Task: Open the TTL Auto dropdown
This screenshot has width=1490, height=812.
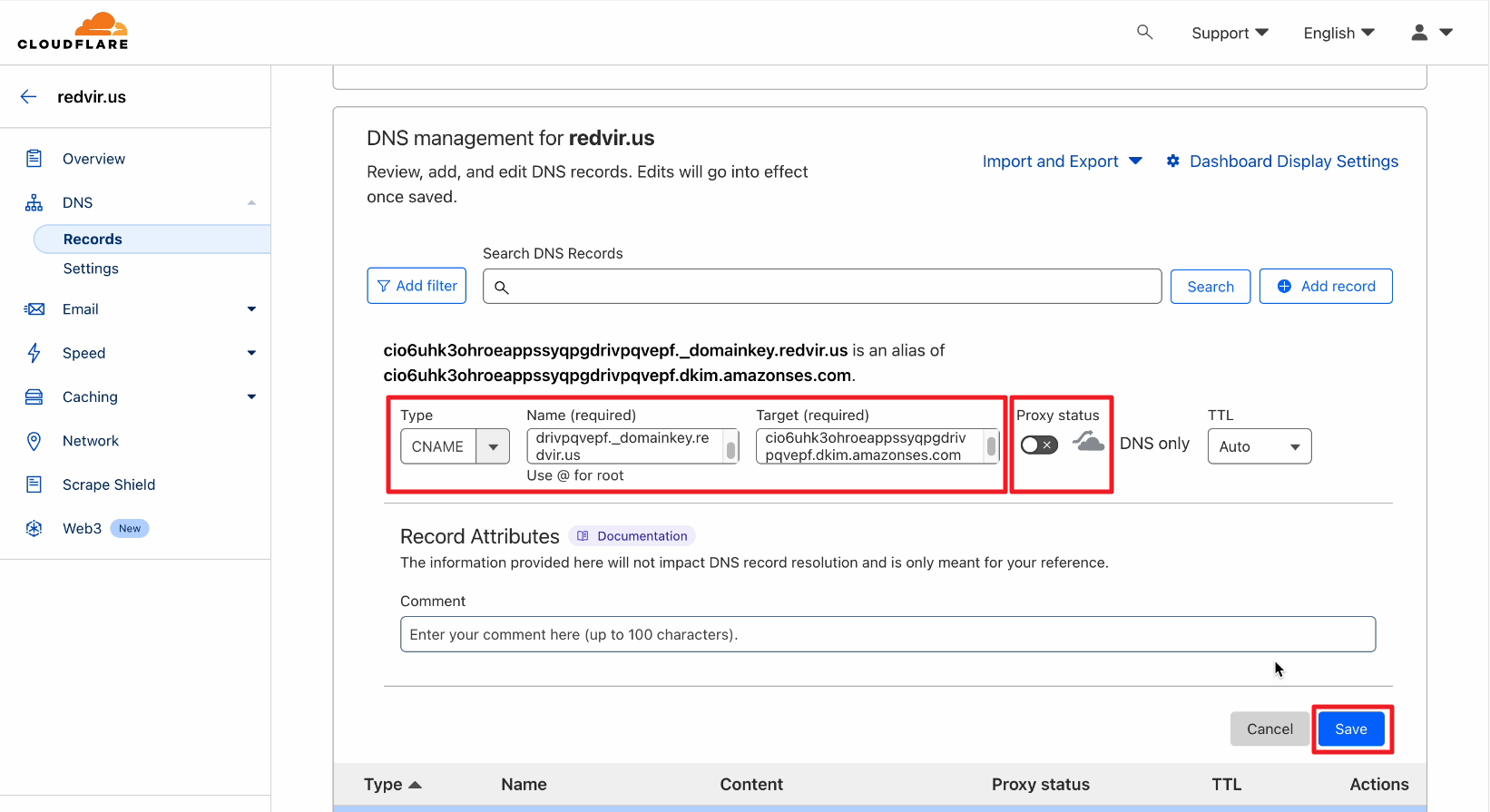Action: point(1259,446)
